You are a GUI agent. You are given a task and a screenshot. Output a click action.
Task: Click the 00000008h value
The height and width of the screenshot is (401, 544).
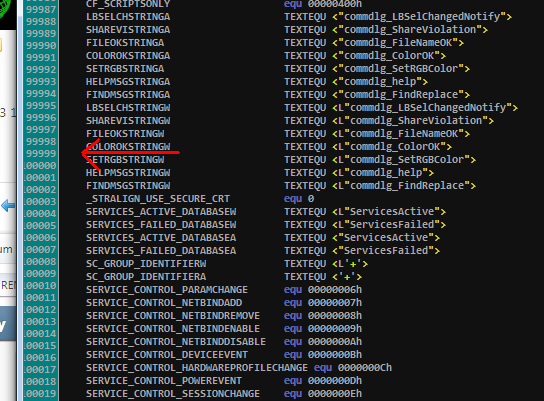[335, 316]
